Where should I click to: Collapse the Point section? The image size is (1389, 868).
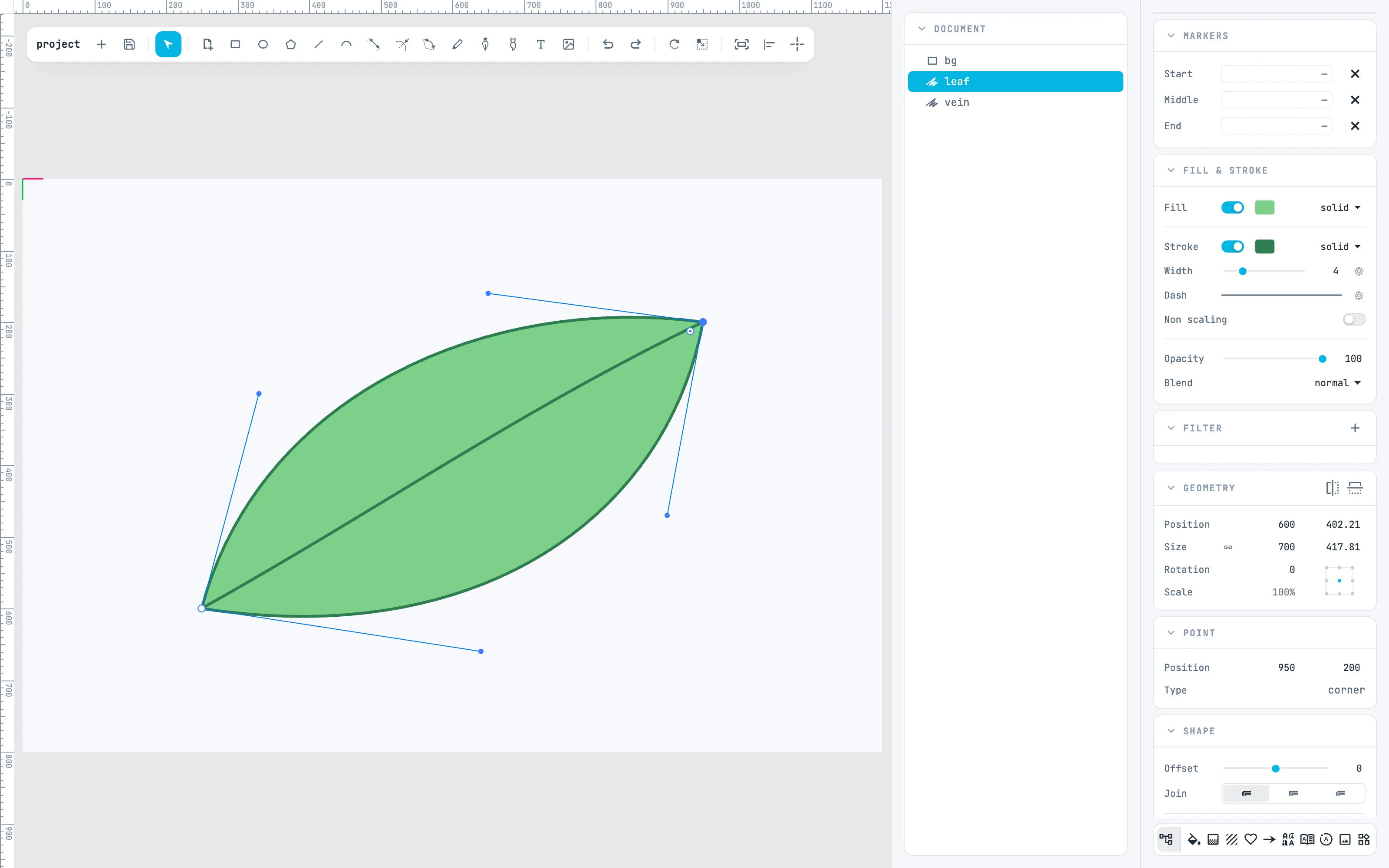pyautogui.click(x=1171, y=633)
